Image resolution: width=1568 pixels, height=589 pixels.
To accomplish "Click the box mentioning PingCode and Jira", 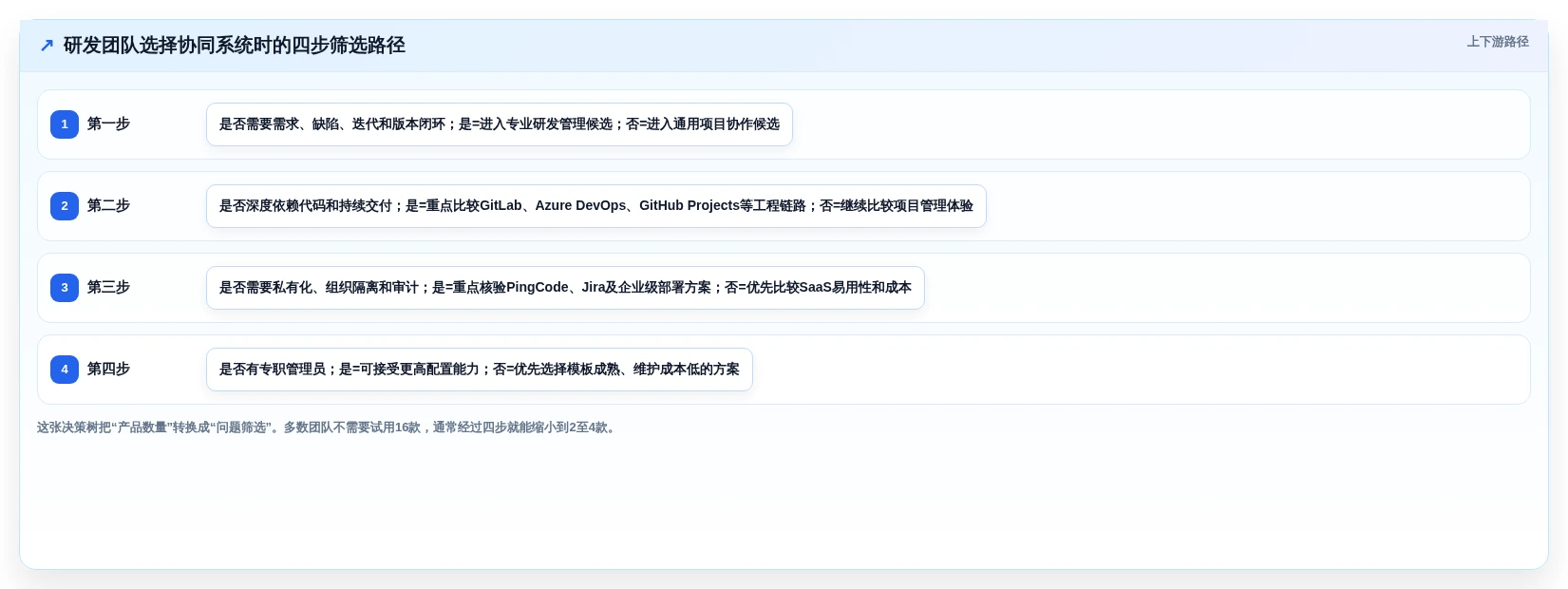I will 565,288.
